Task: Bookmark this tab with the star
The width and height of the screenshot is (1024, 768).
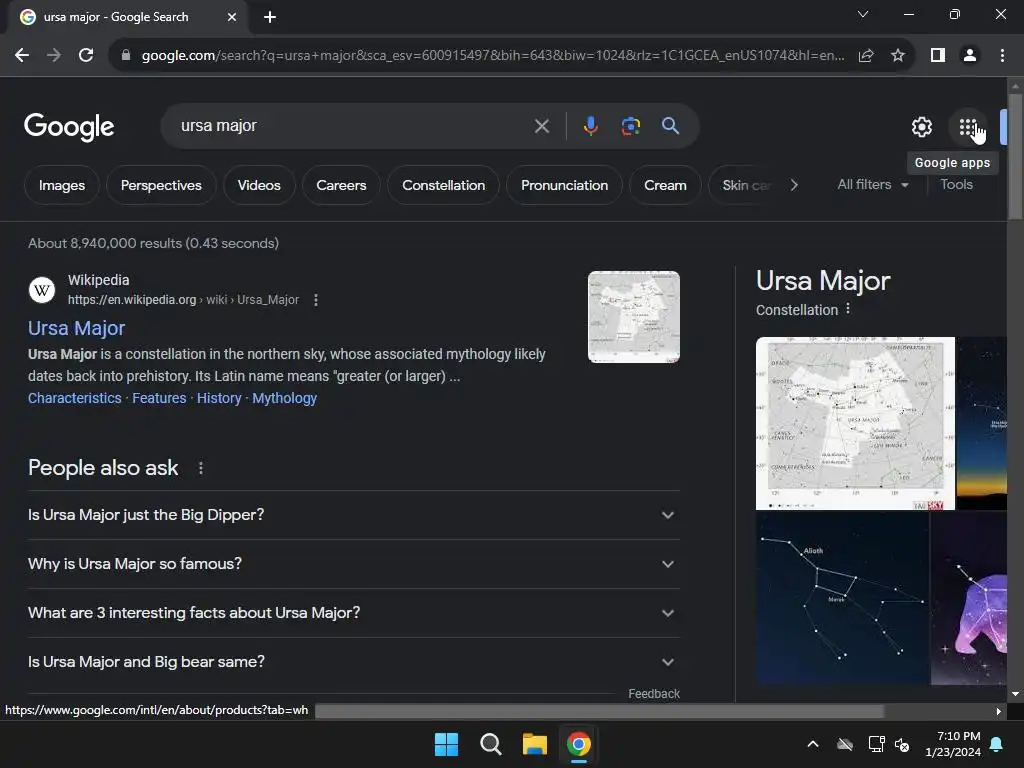Action: point(898,56)
